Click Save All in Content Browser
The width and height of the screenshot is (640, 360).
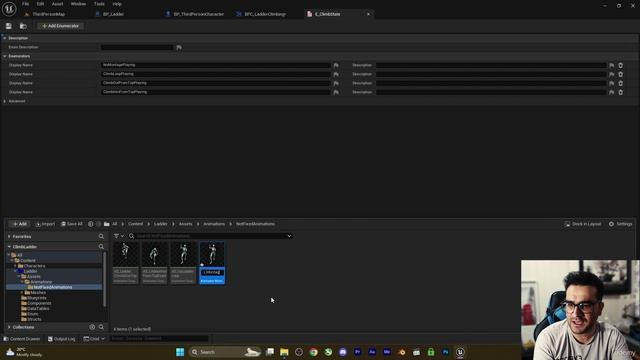point(71,224)
